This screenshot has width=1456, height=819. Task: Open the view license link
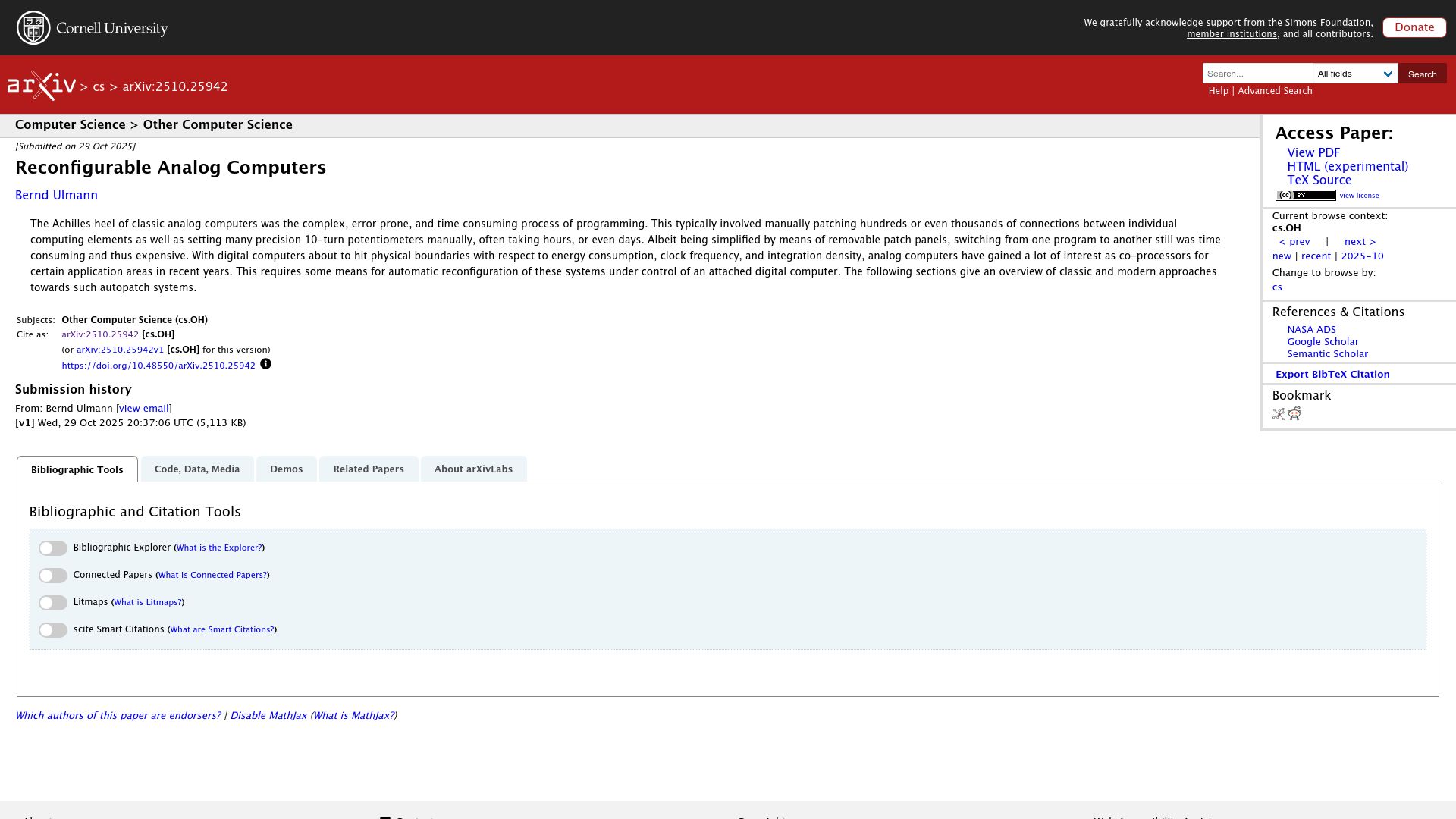click(1359, 196)
